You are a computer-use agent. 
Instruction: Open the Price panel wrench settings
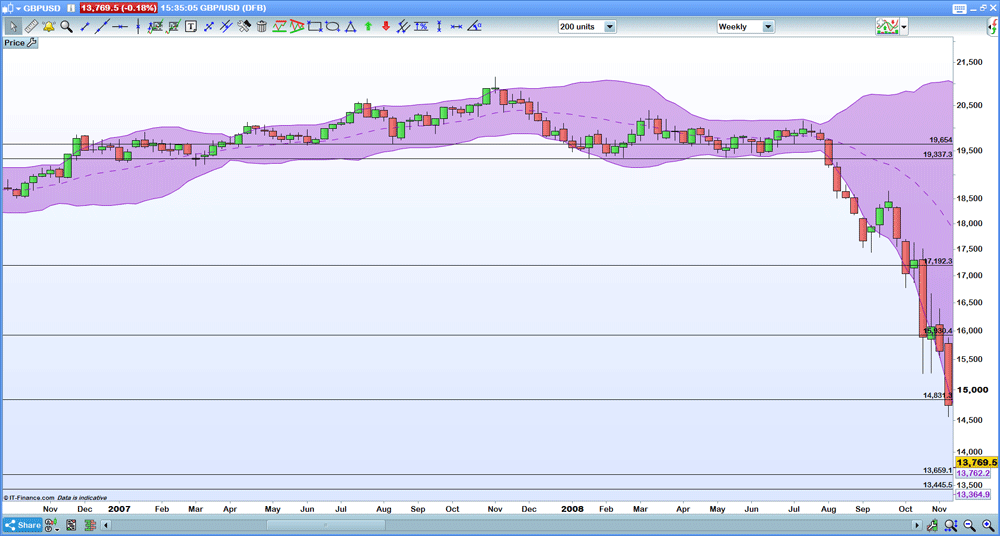click(x=32, y=43)
